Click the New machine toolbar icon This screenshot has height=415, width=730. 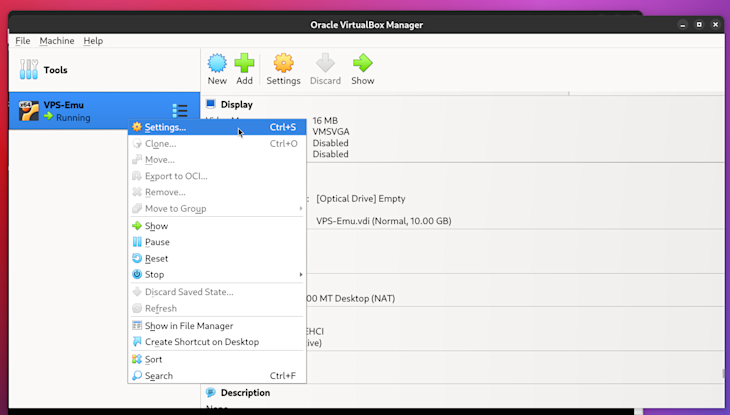(217, 65)
